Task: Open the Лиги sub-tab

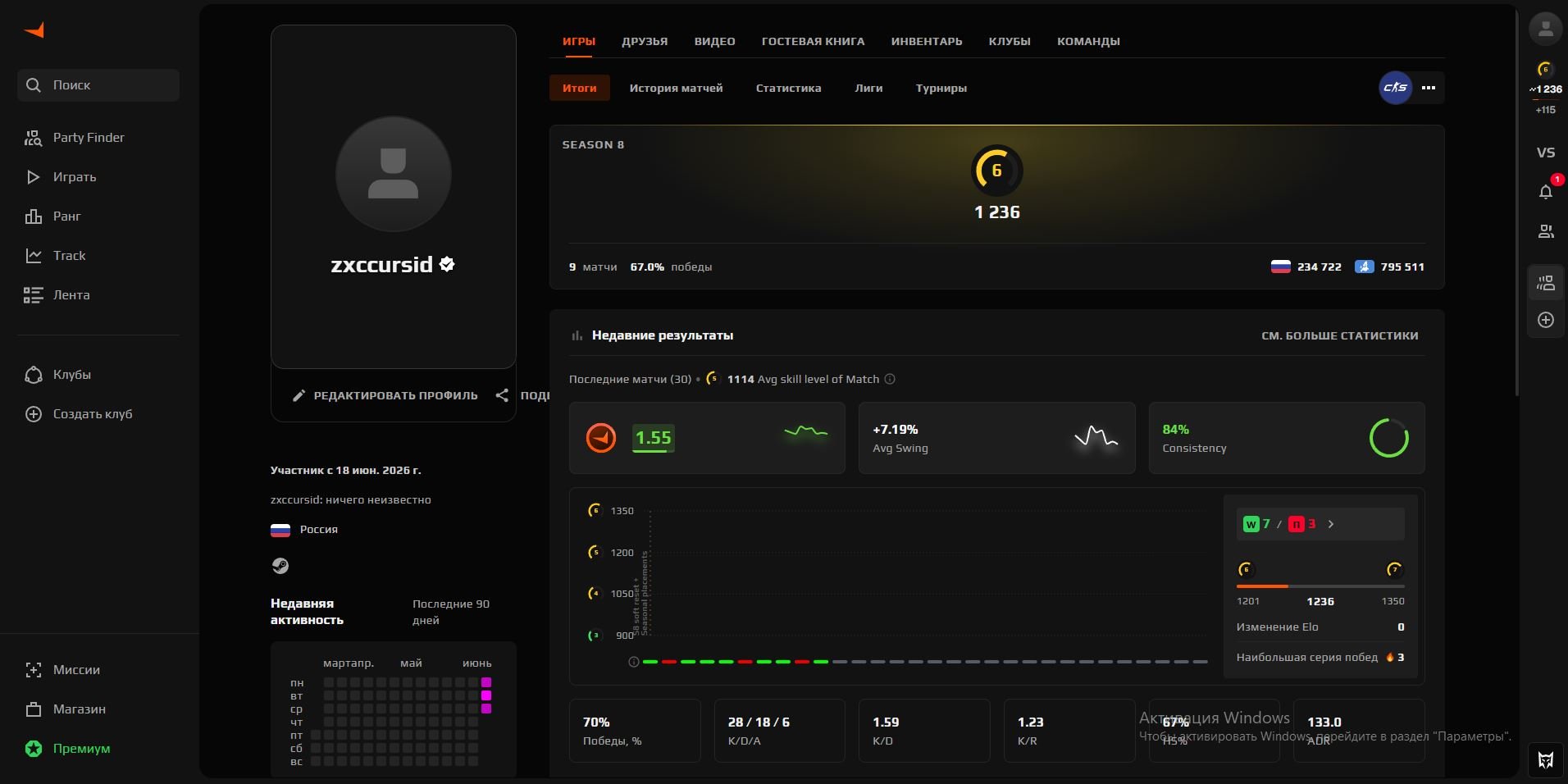Action: [868, 88]
